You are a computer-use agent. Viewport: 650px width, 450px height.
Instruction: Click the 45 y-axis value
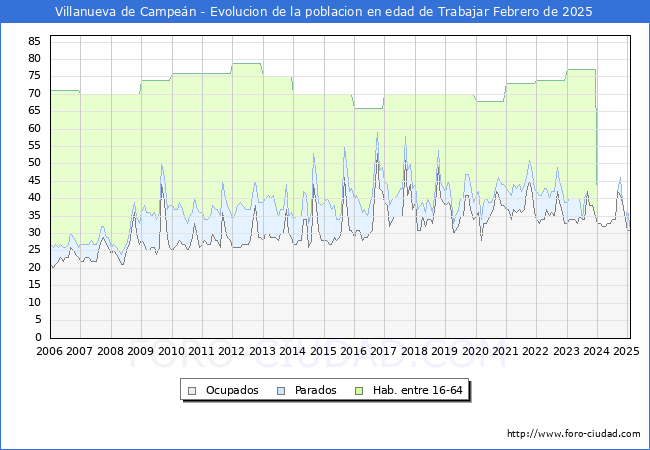(x=34, y=180)
